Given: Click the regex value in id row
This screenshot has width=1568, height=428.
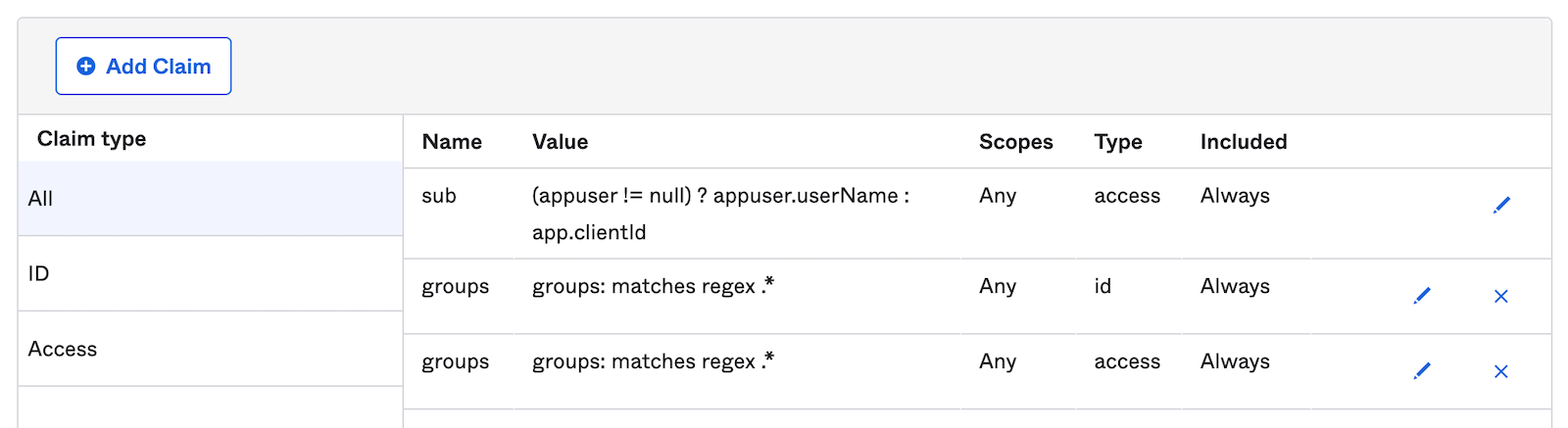Looking at the screenshot, I should tap(653, 286).
